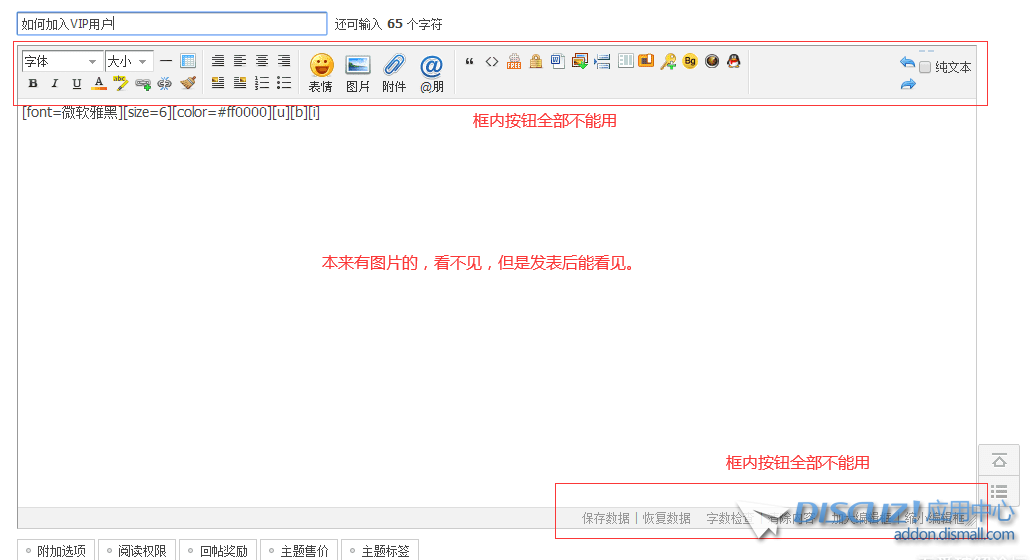
Task: Click the 保存数据 link
Action: [606, 518]
